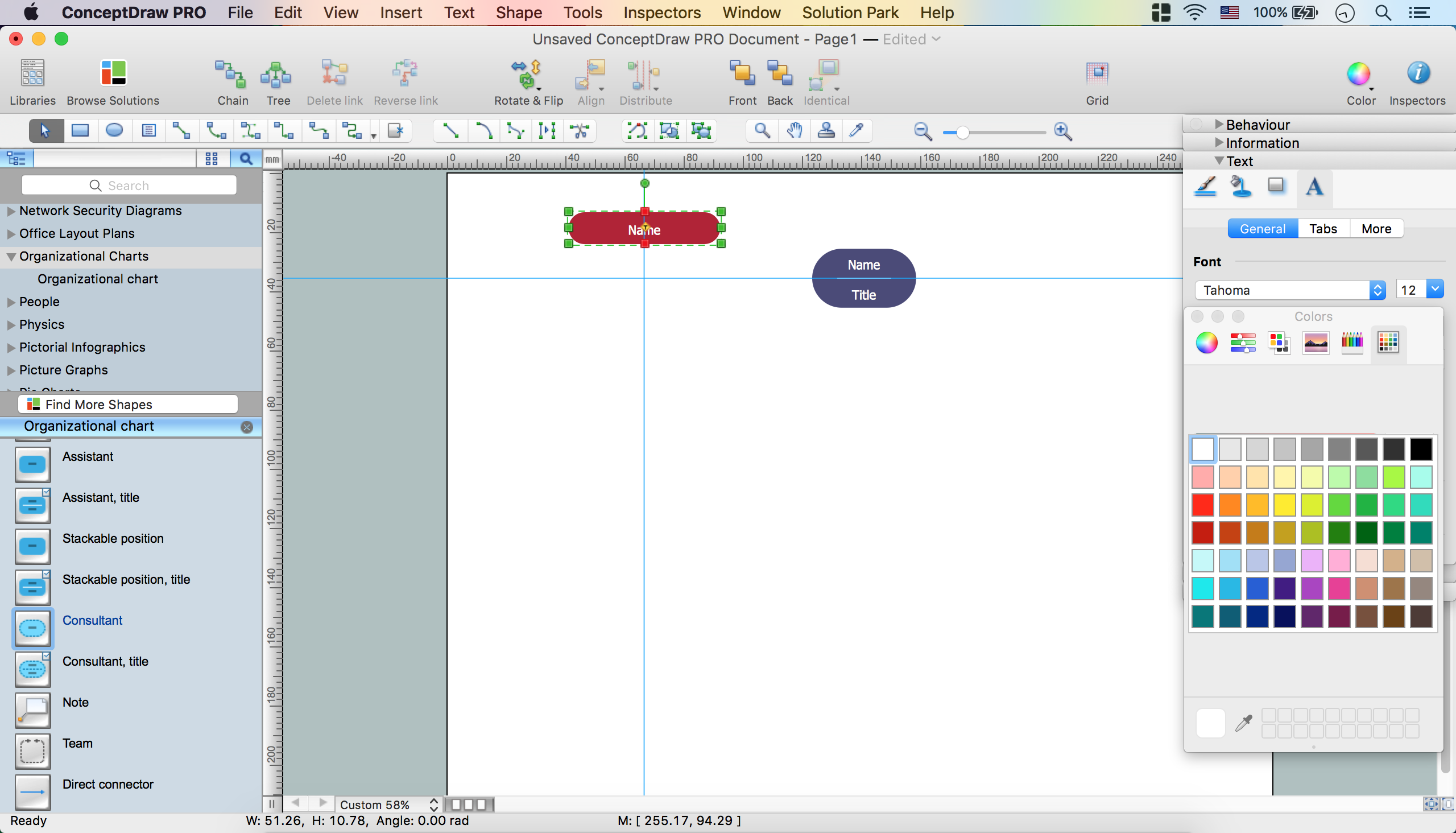The height and width of the screenshot is (833, 1456).
Task: Select the rectangle drawing tool
Action: click(80, 130)
